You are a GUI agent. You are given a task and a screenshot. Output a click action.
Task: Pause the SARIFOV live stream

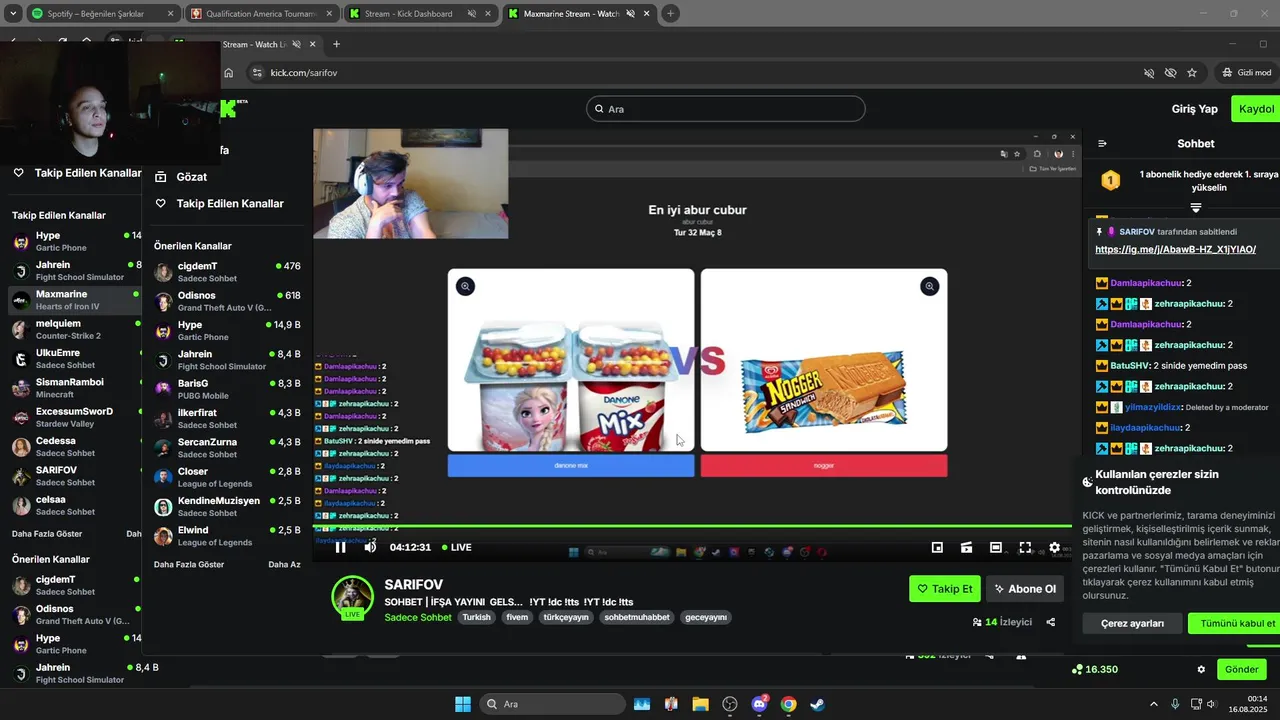(x=340, y=547)
